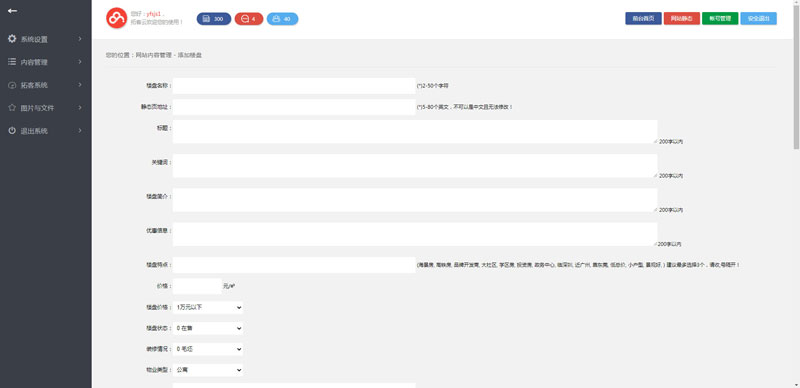Click the power icon beside 退出系统
Screen dimensions: 800x388
(12, 131)
